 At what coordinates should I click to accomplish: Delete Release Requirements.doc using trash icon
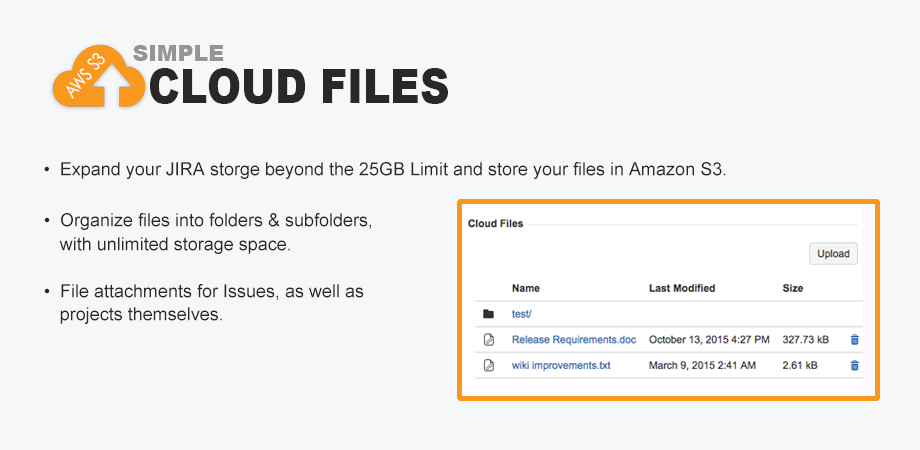point(854,340)
